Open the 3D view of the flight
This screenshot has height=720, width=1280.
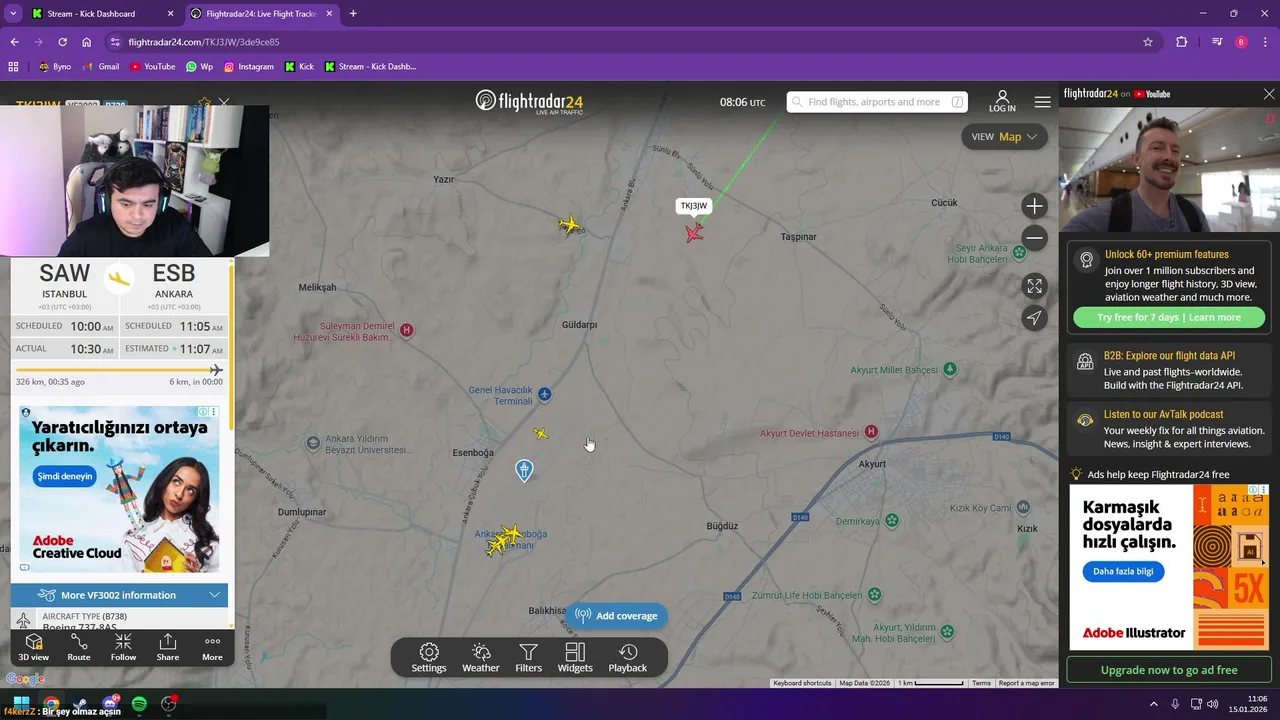point(33,647)
